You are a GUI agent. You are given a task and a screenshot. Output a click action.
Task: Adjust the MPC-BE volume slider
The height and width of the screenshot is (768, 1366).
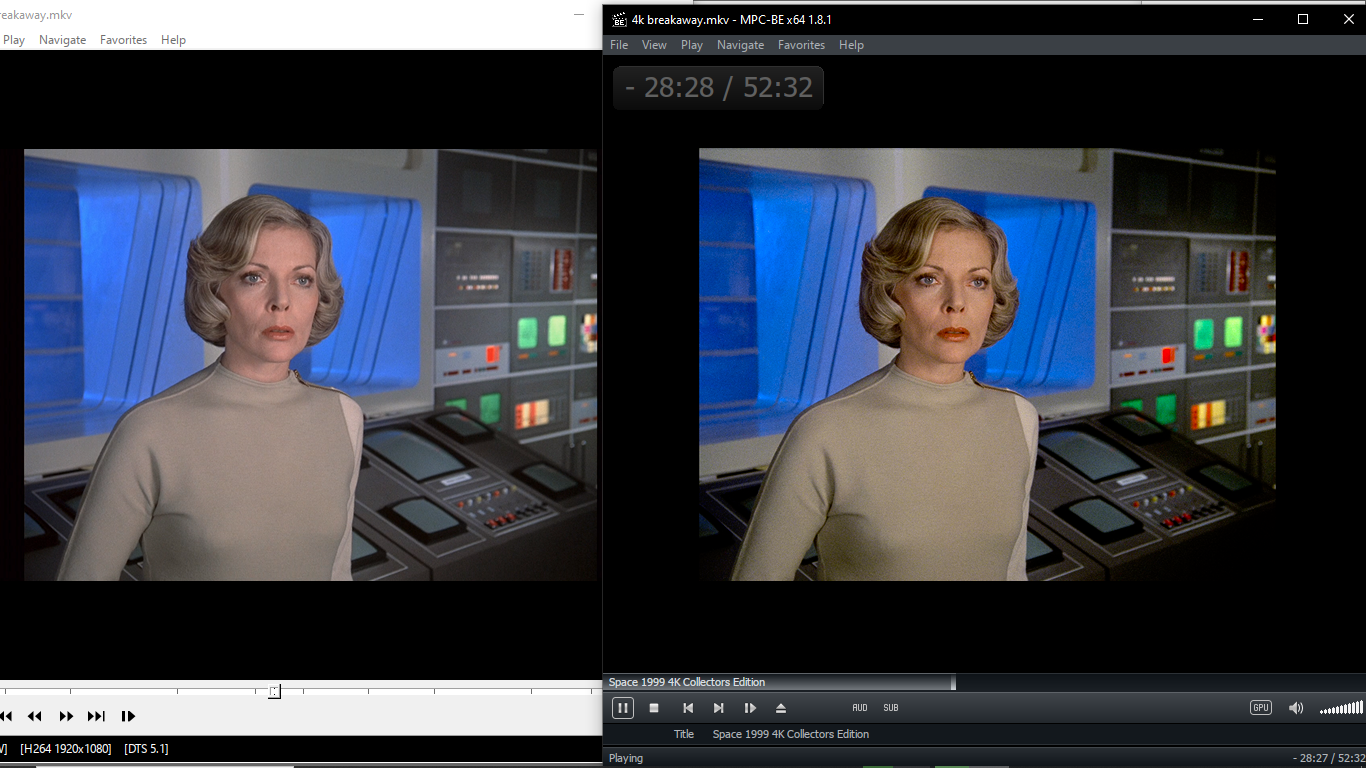(1341, 708)
